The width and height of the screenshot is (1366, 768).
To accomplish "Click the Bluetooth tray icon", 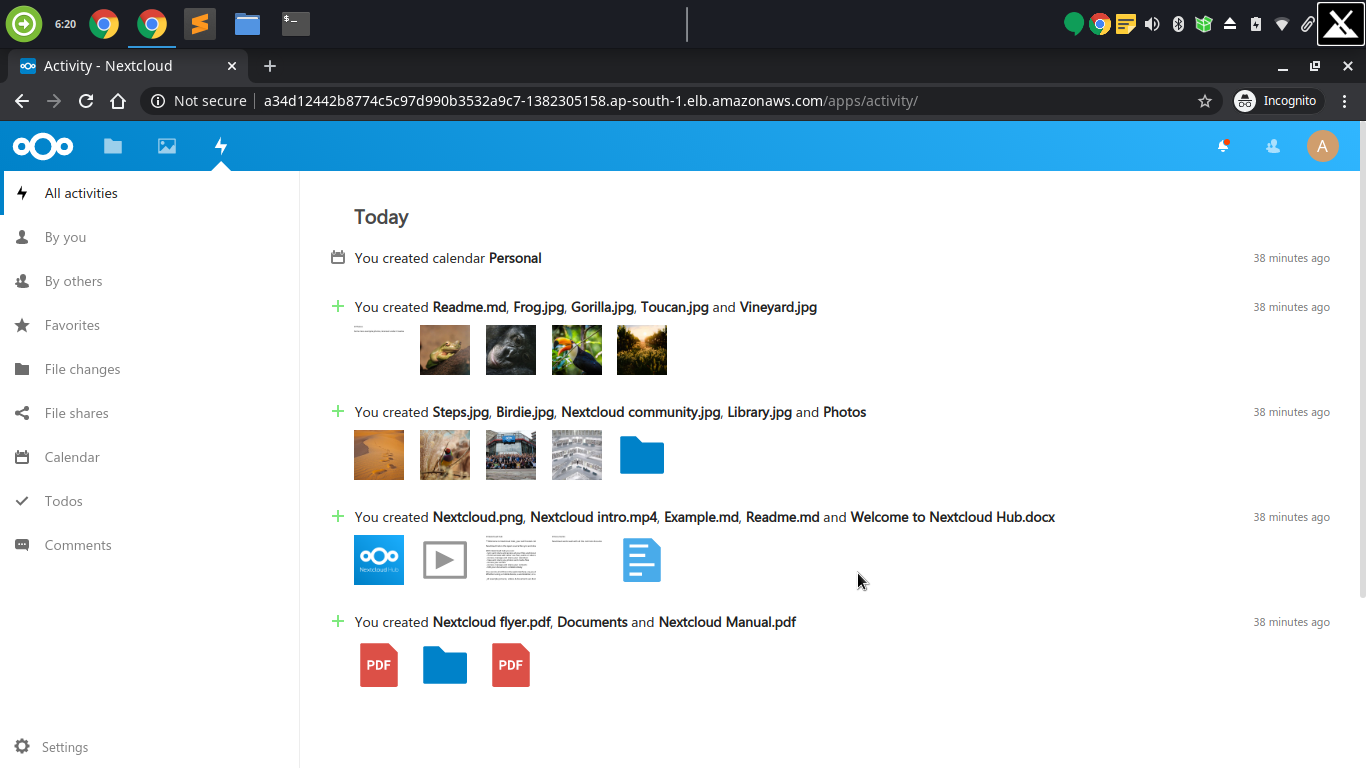I will tap(1178, 24).
